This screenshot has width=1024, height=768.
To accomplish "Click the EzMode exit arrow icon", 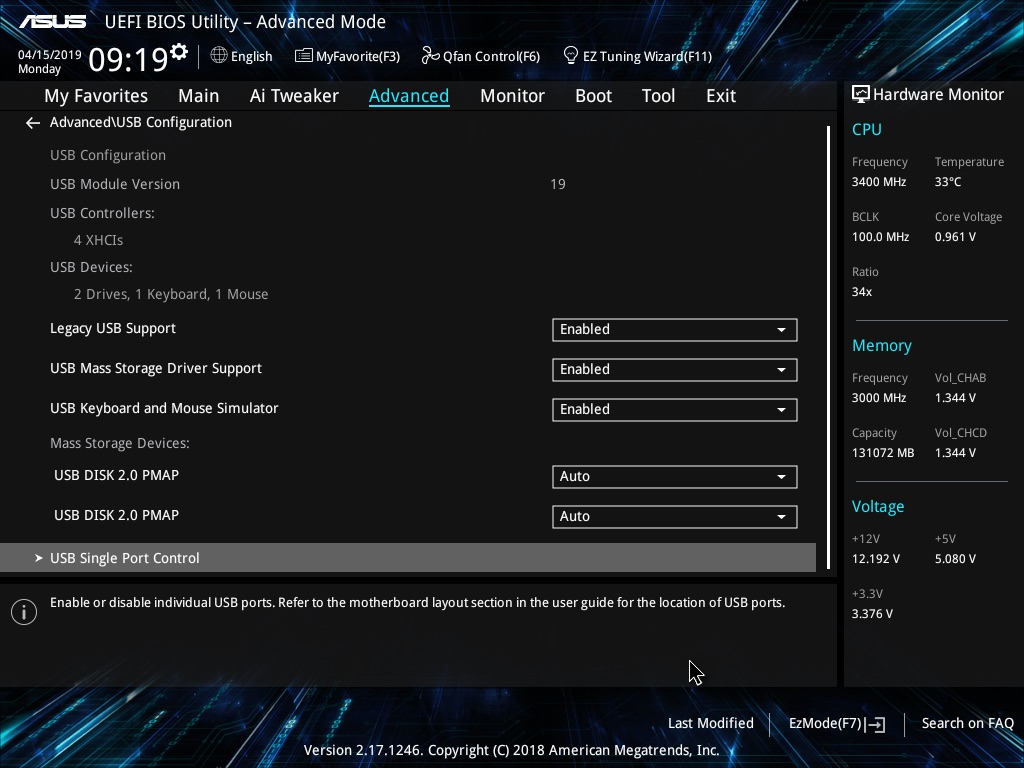I will pos(876,724).
